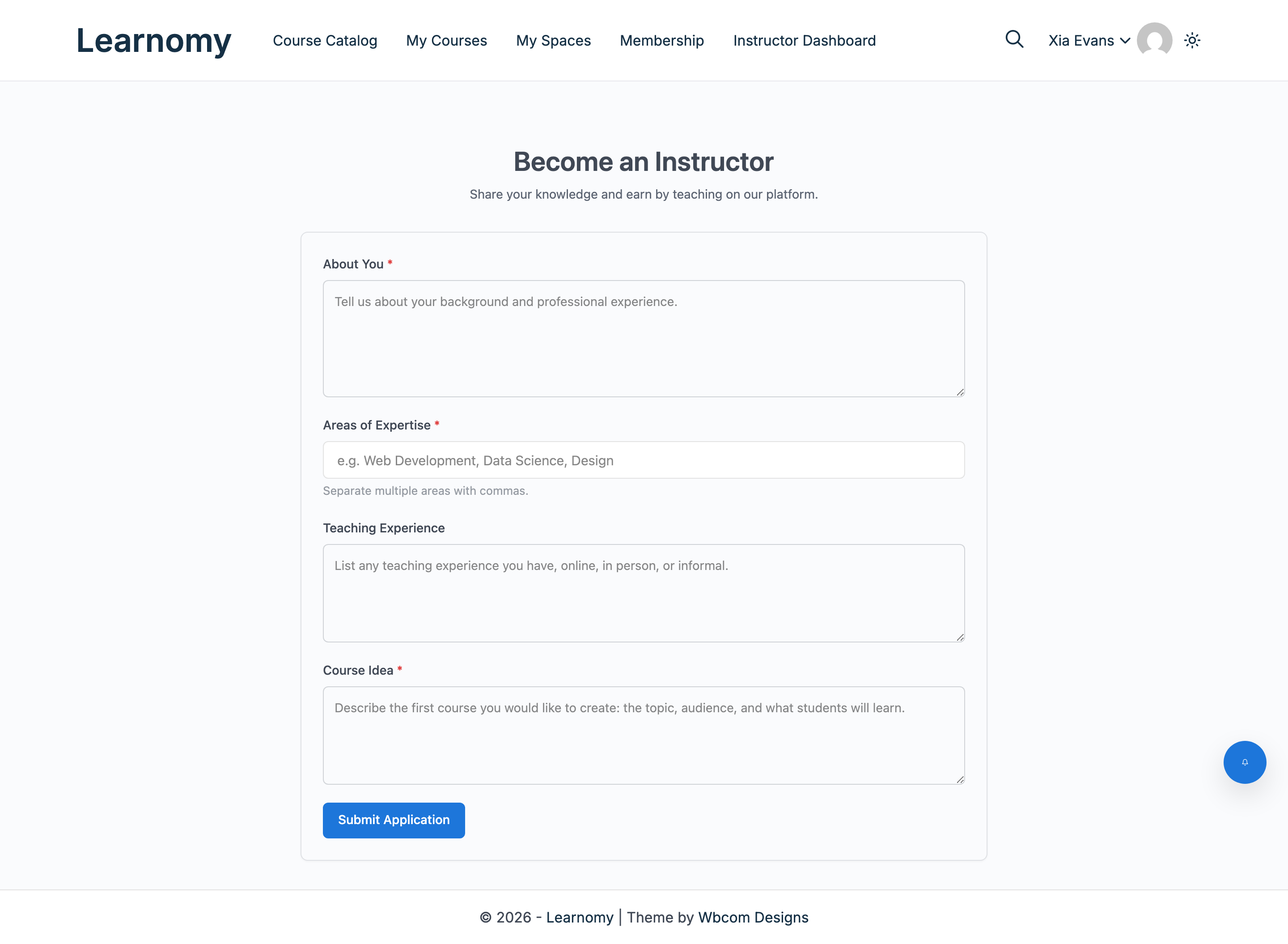Screen dimensions: 1288x944
Task: Click the user avatar image
Action: [1154, 40]
